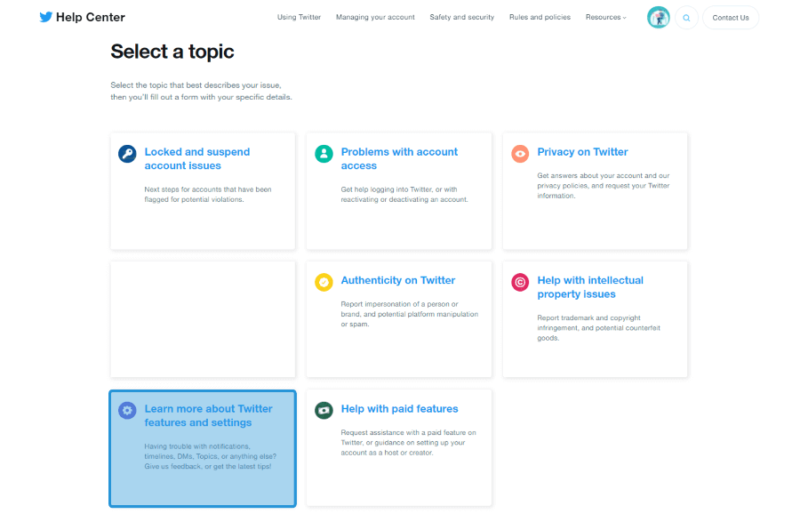Select Help with intellectual property issues
The height and width of the screenshot is (522, 800).
pyautogui.click(x=590, y=287)
